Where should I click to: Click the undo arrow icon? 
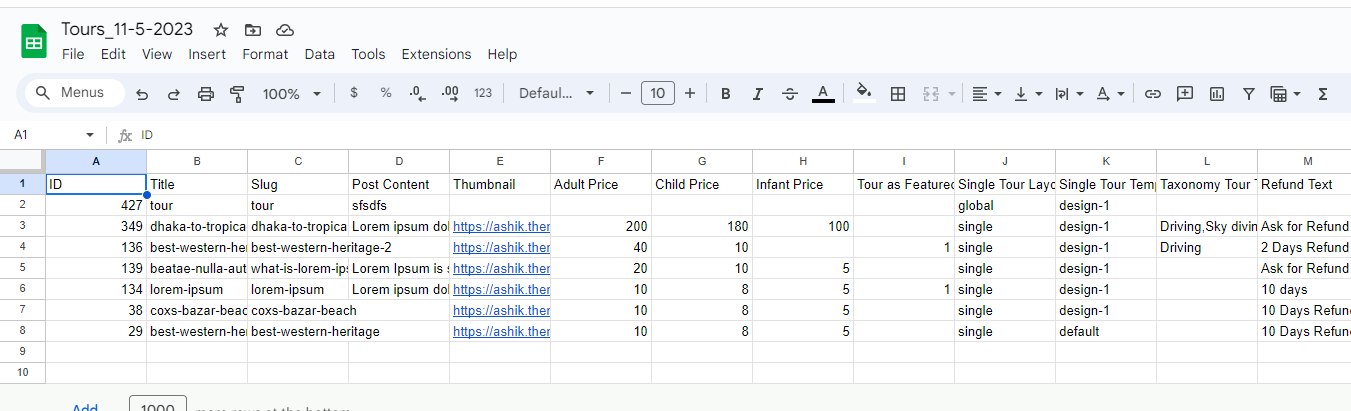(142, 94)
